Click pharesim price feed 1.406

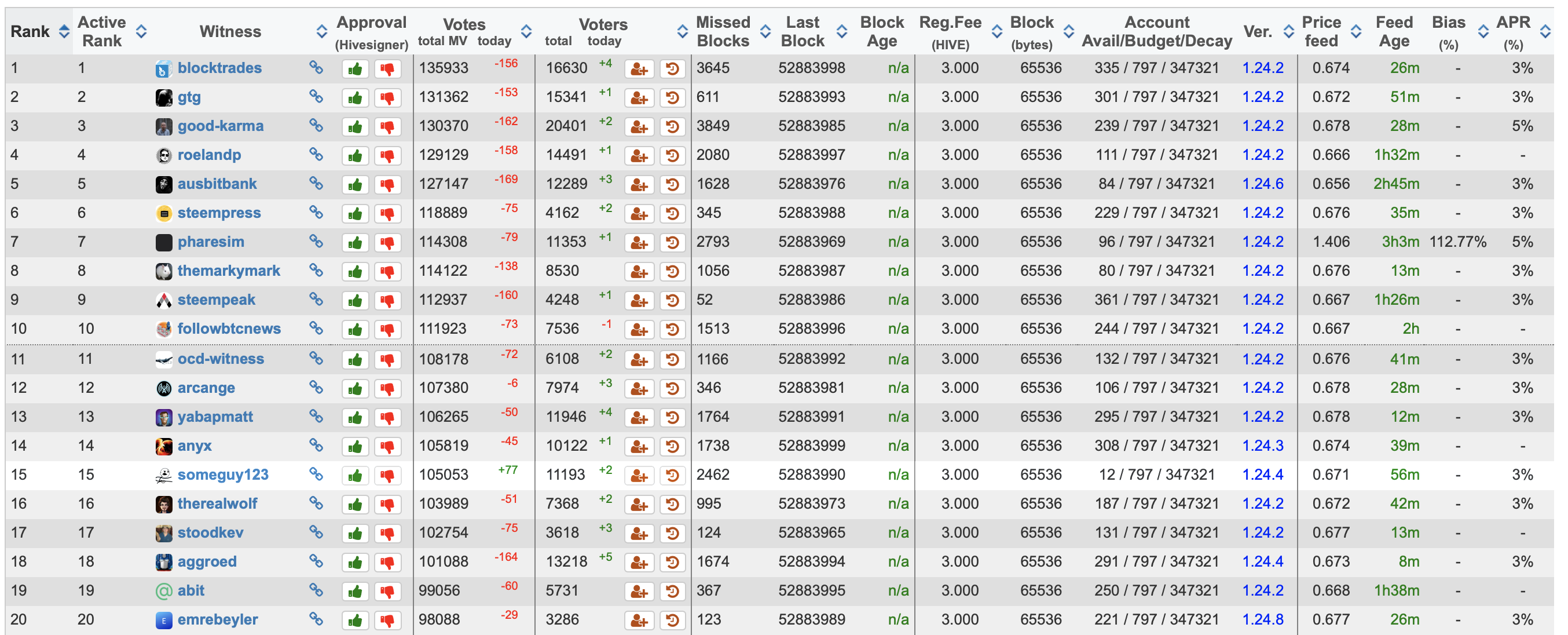[1331, 242]
